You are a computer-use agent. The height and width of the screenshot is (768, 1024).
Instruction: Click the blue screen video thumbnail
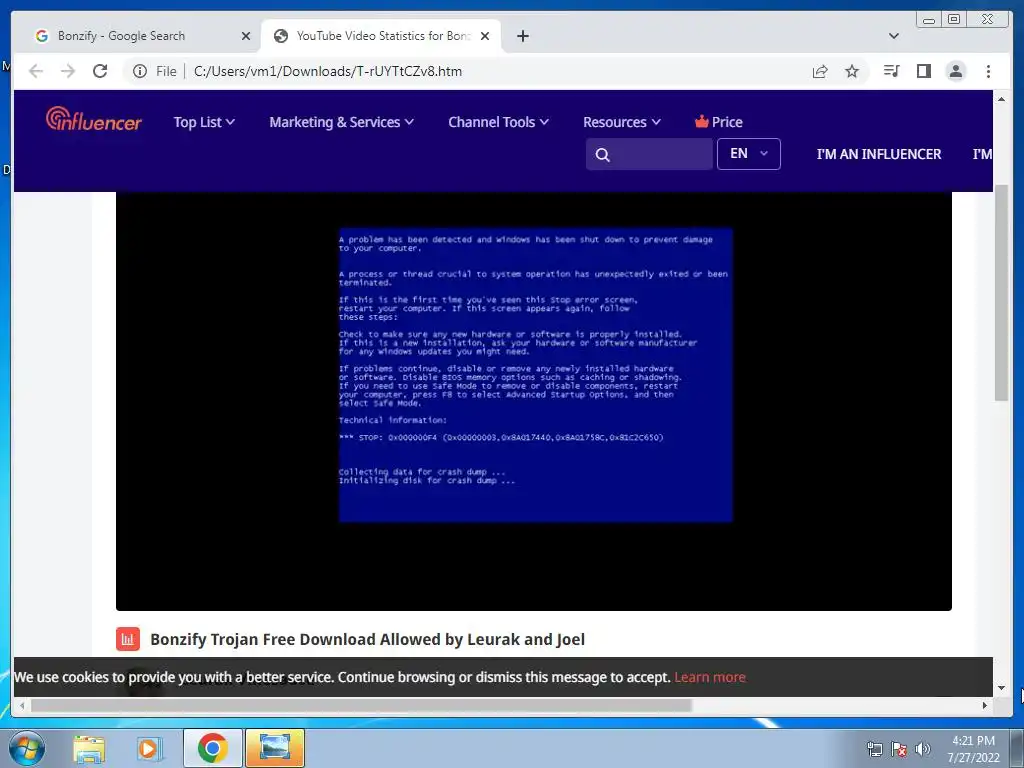tap(536, 375)
